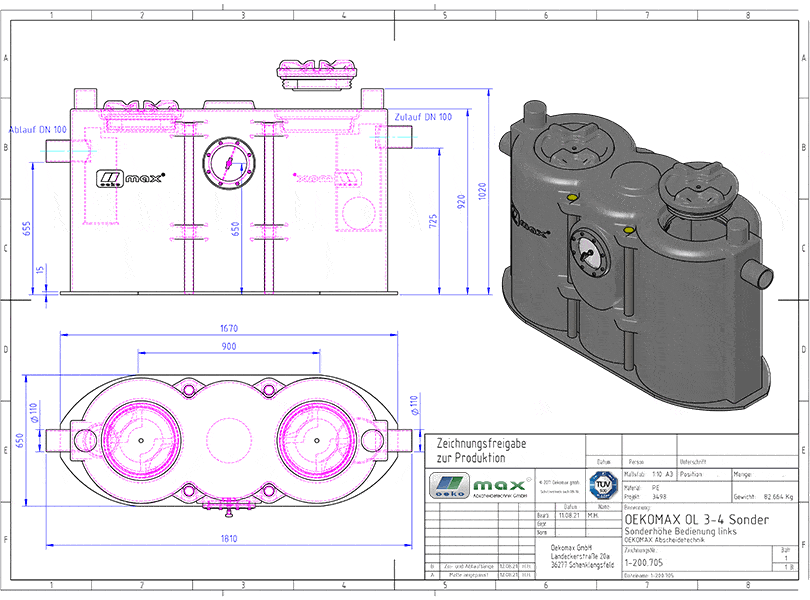Image resolution: width=810 pixels, height=600 pixels.
Task: Click the 'OEKOMAX OL 3-4 Sonder' title
Action: pos(696,520)
